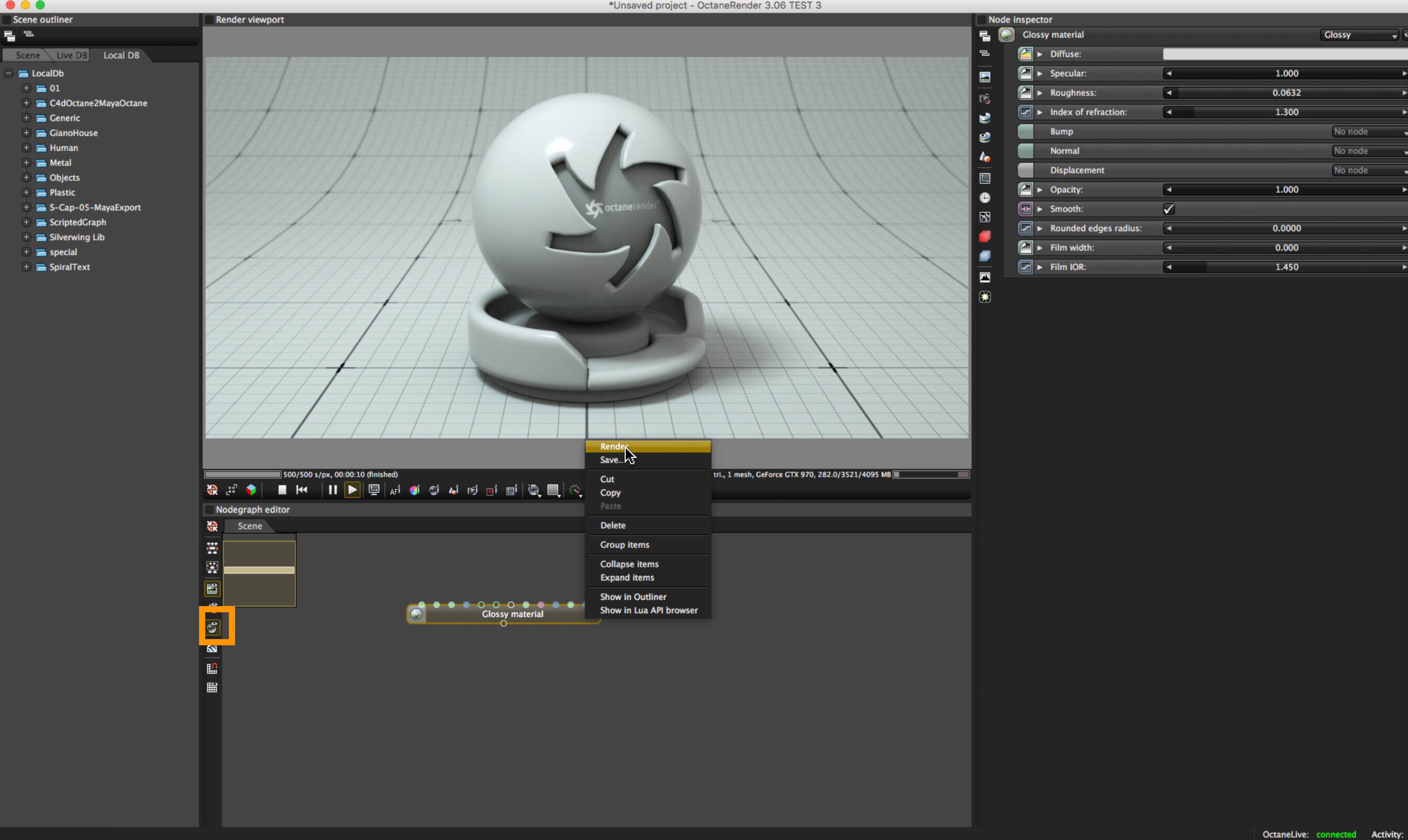Click the render region picker icon
The height and width of the screenshot is (840, 1408).
(492, 490)
